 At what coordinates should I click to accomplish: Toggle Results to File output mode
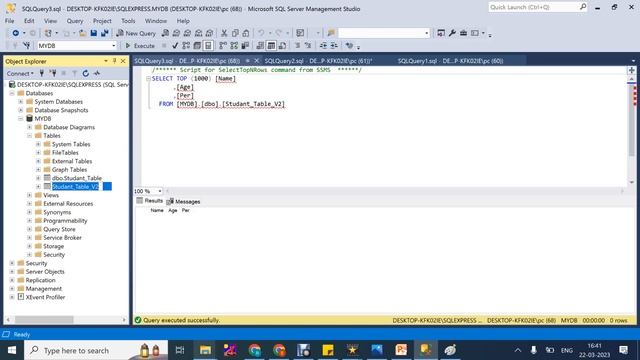point(282,46)
